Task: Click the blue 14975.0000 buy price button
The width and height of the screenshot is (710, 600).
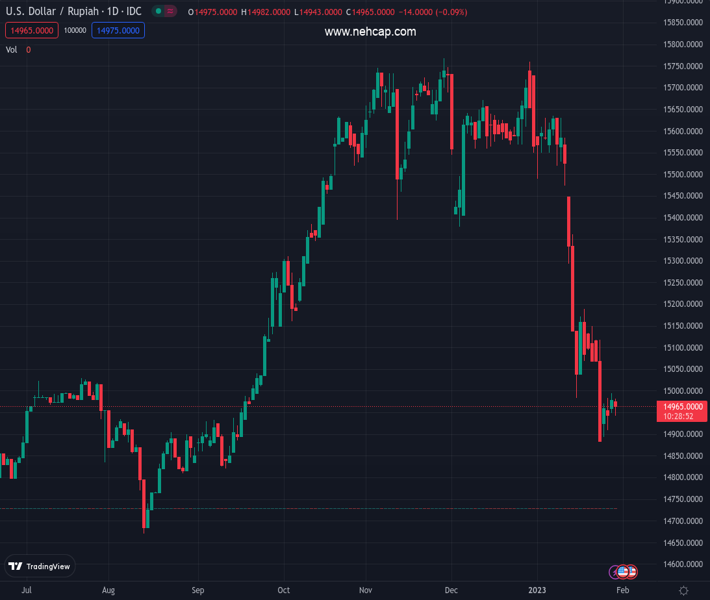Action: [x=118, y=30]
